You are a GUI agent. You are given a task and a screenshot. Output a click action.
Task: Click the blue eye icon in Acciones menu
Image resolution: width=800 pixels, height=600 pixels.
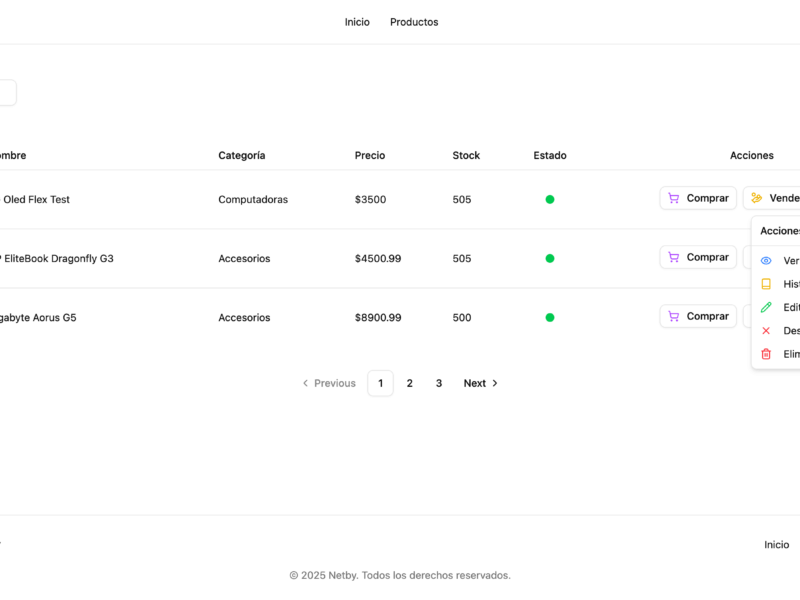[x=766, y=261]
